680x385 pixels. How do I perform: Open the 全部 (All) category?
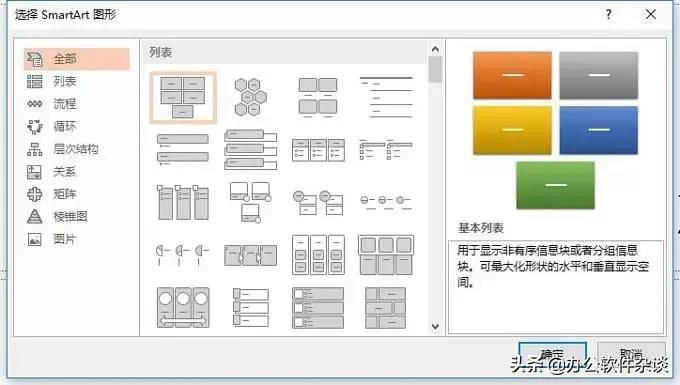click(76, 59)
